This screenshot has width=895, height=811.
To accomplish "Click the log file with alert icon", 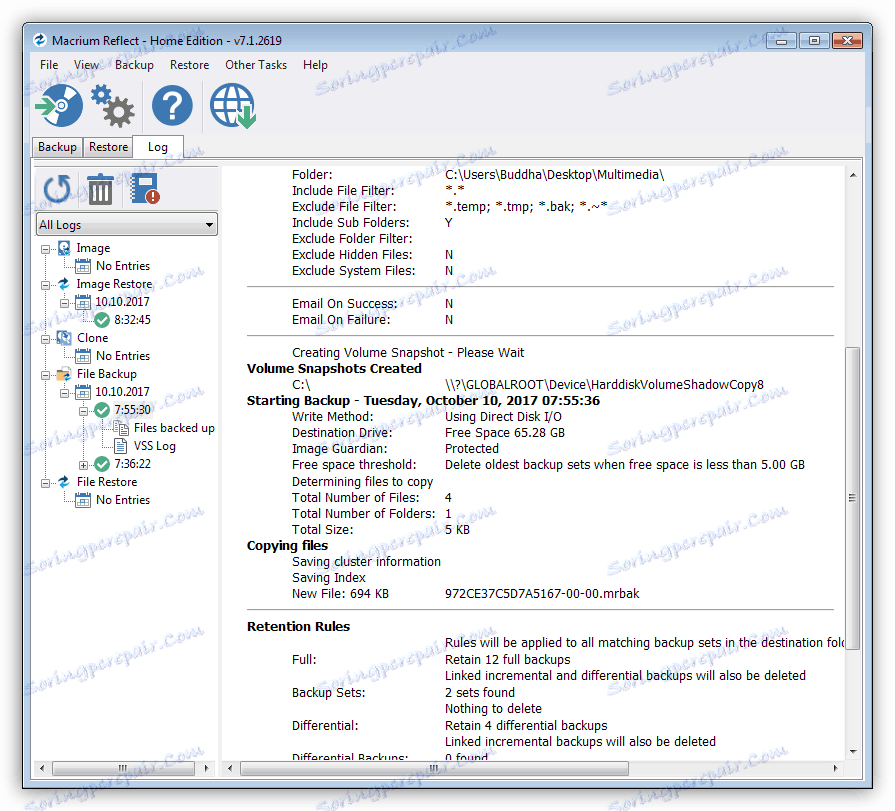I will [x=145, y=189].
